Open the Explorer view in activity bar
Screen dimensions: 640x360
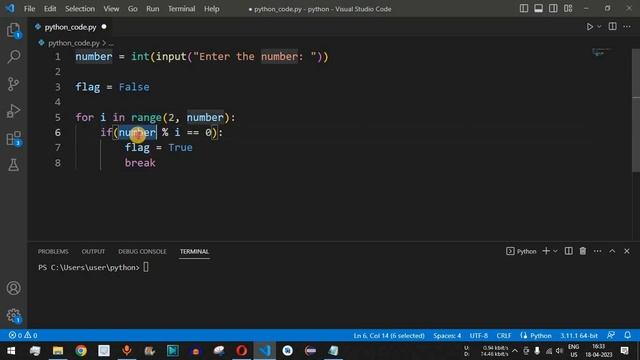coord(13,30)
